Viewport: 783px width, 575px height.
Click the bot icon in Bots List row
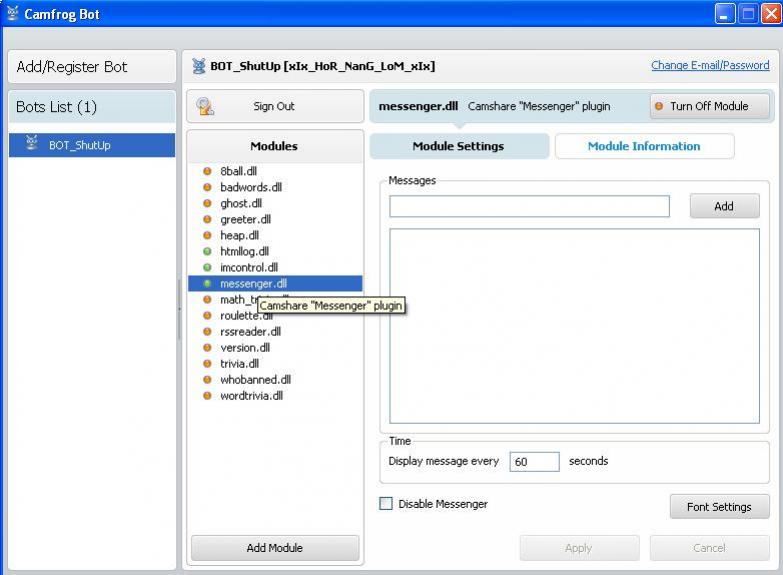click(x=31, y=143)
